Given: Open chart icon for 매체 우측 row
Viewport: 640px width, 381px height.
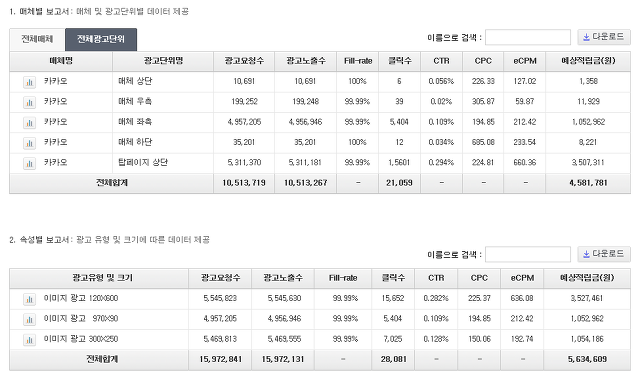Looking at the screenshot, I should point(29,102).
